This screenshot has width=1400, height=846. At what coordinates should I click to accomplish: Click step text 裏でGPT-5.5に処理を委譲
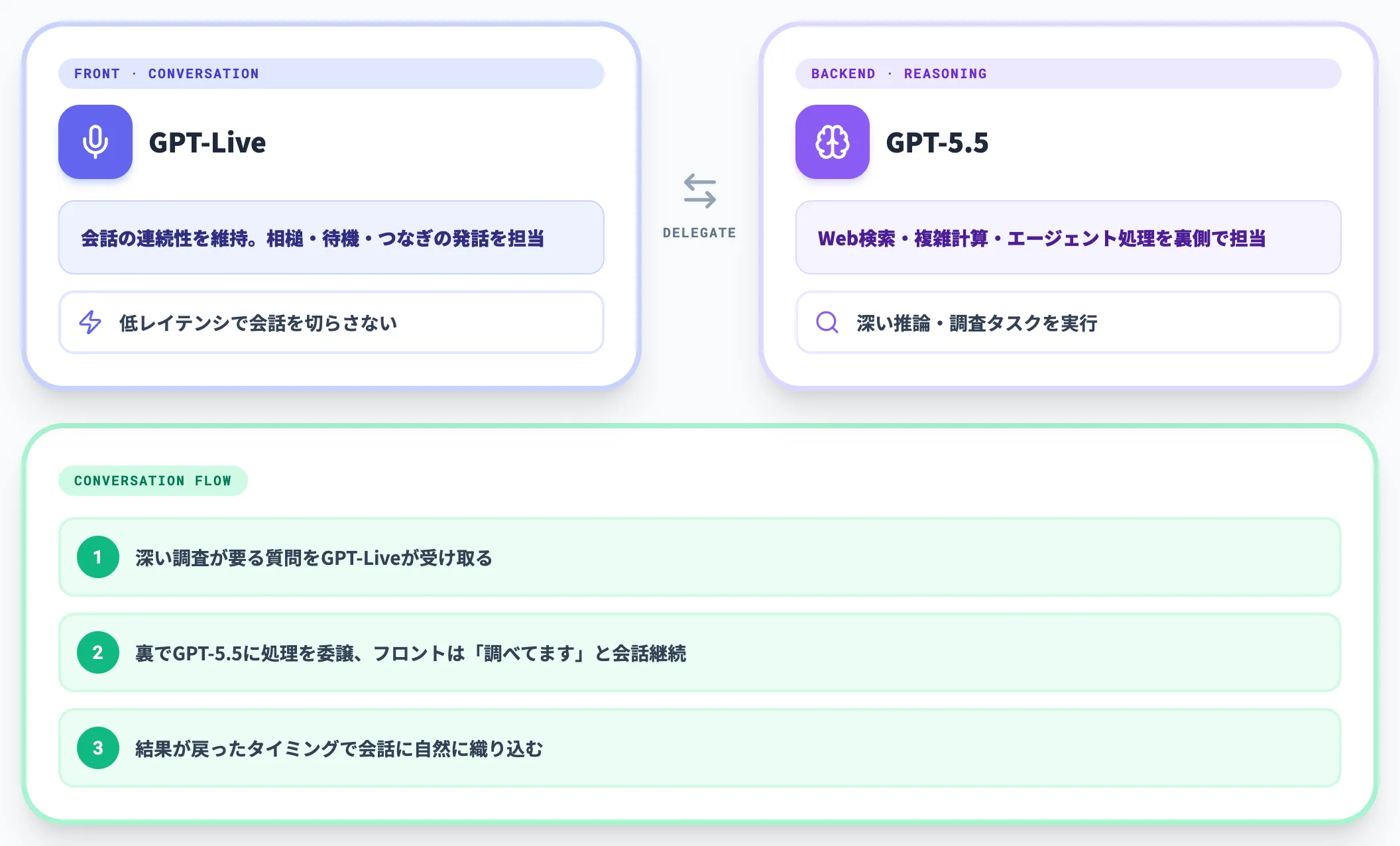pyautogui.click(x=249, y=654)
